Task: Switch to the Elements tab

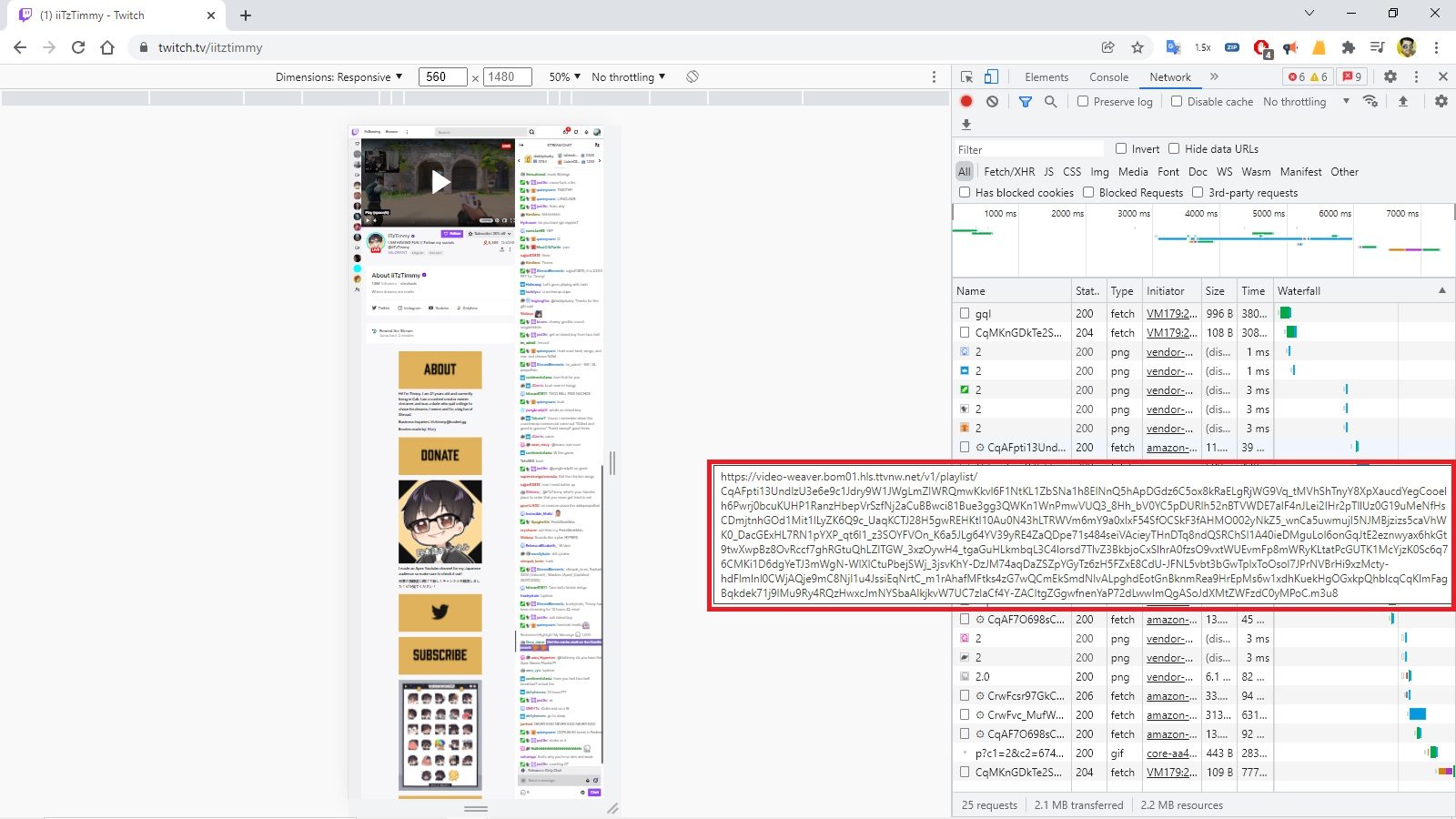Action: [x=1046, y=77]
